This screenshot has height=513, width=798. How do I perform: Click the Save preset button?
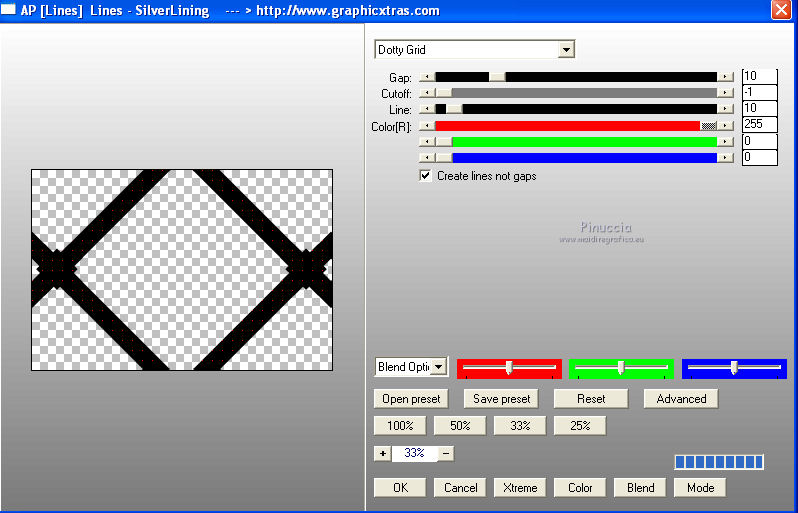click(501, 399)
